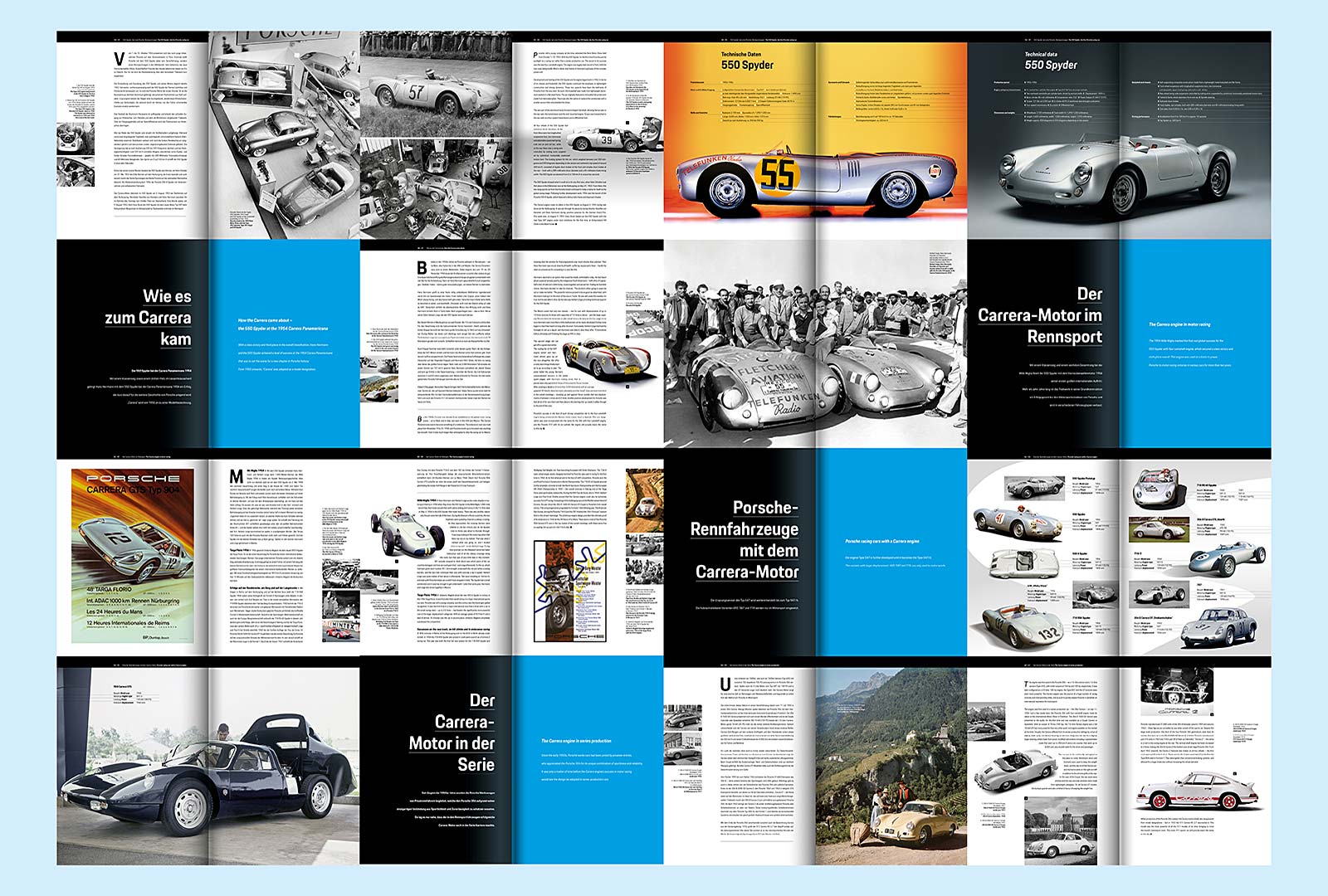Click the 'Der Carrera-Motor im Rennsport' heading
Viewport: 1328px width, 896px height.
click(x=1040, y=315)
